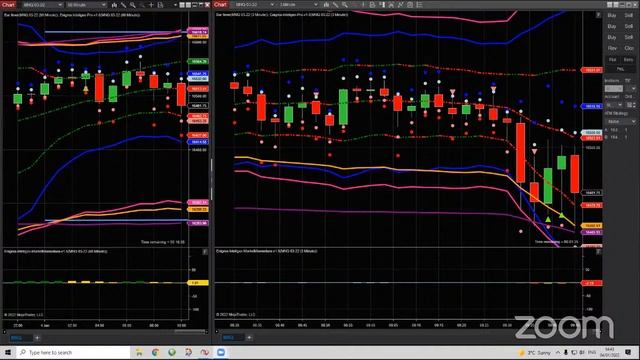Screen dimensions: 640x360
Task: Open weather widget in taskbar
Action: tap(535, 352)
